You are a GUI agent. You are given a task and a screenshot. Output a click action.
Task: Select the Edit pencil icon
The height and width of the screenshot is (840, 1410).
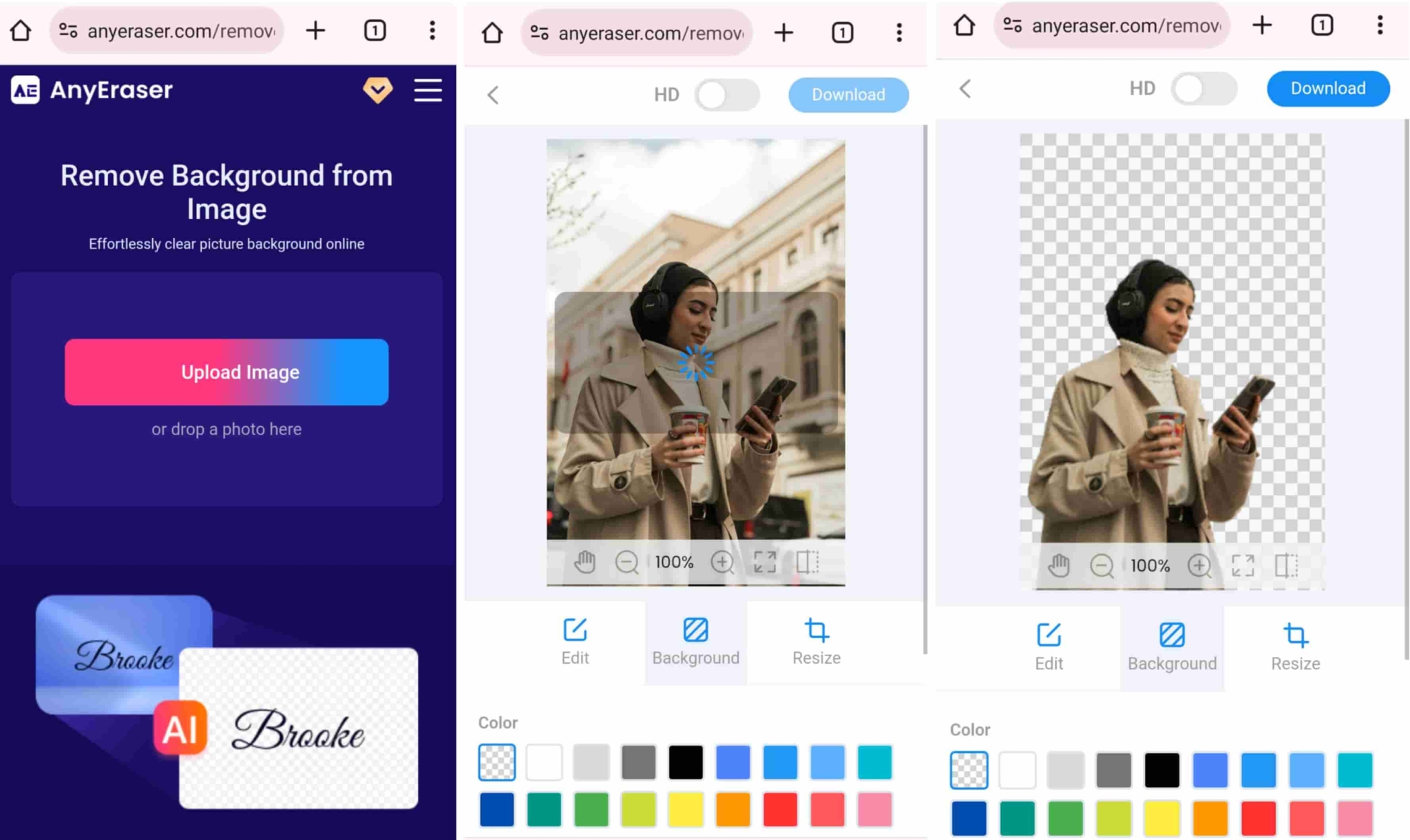pos(574,629)
